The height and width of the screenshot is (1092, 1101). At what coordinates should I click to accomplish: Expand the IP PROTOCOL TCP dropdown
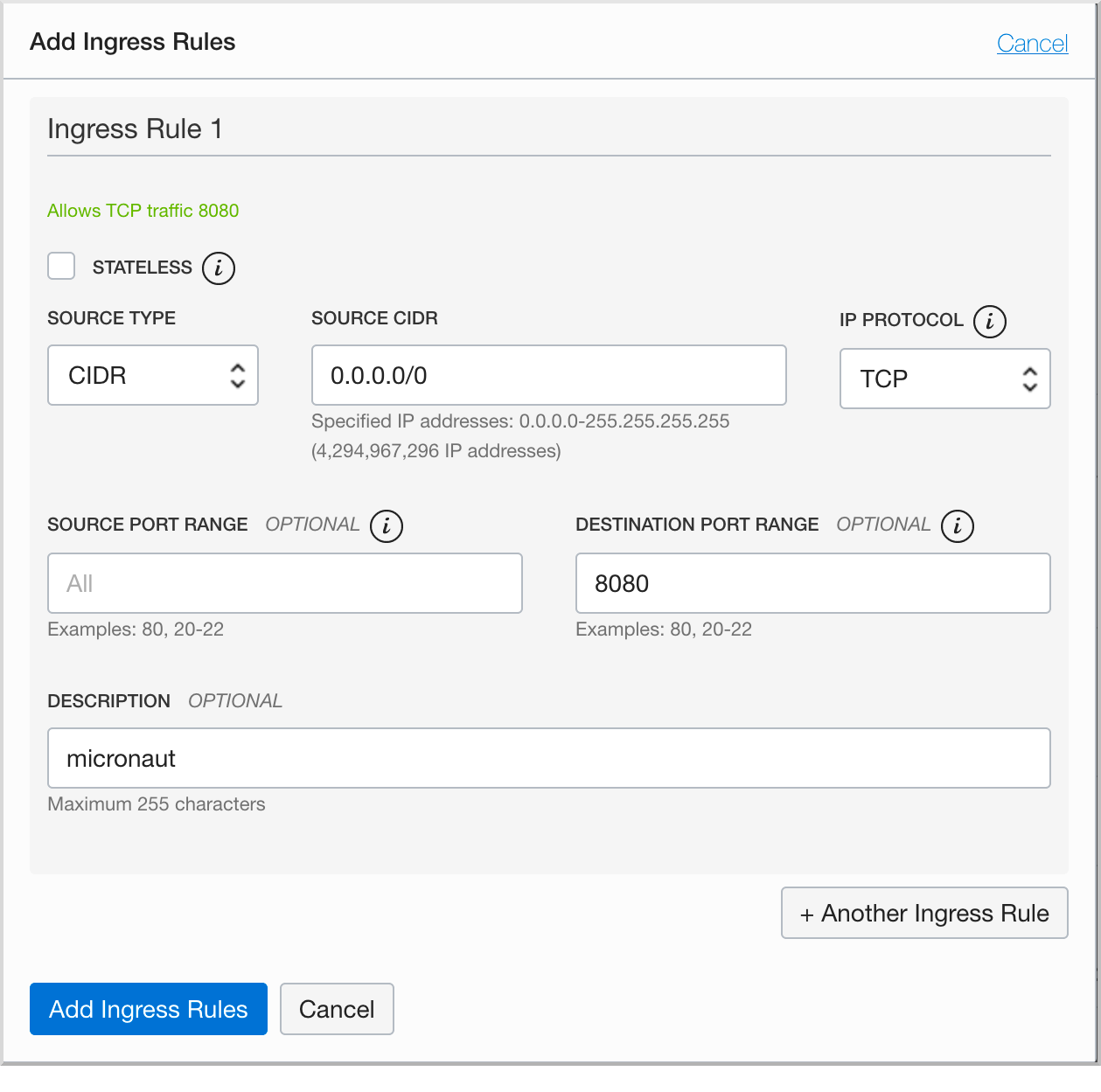point(945,379)
